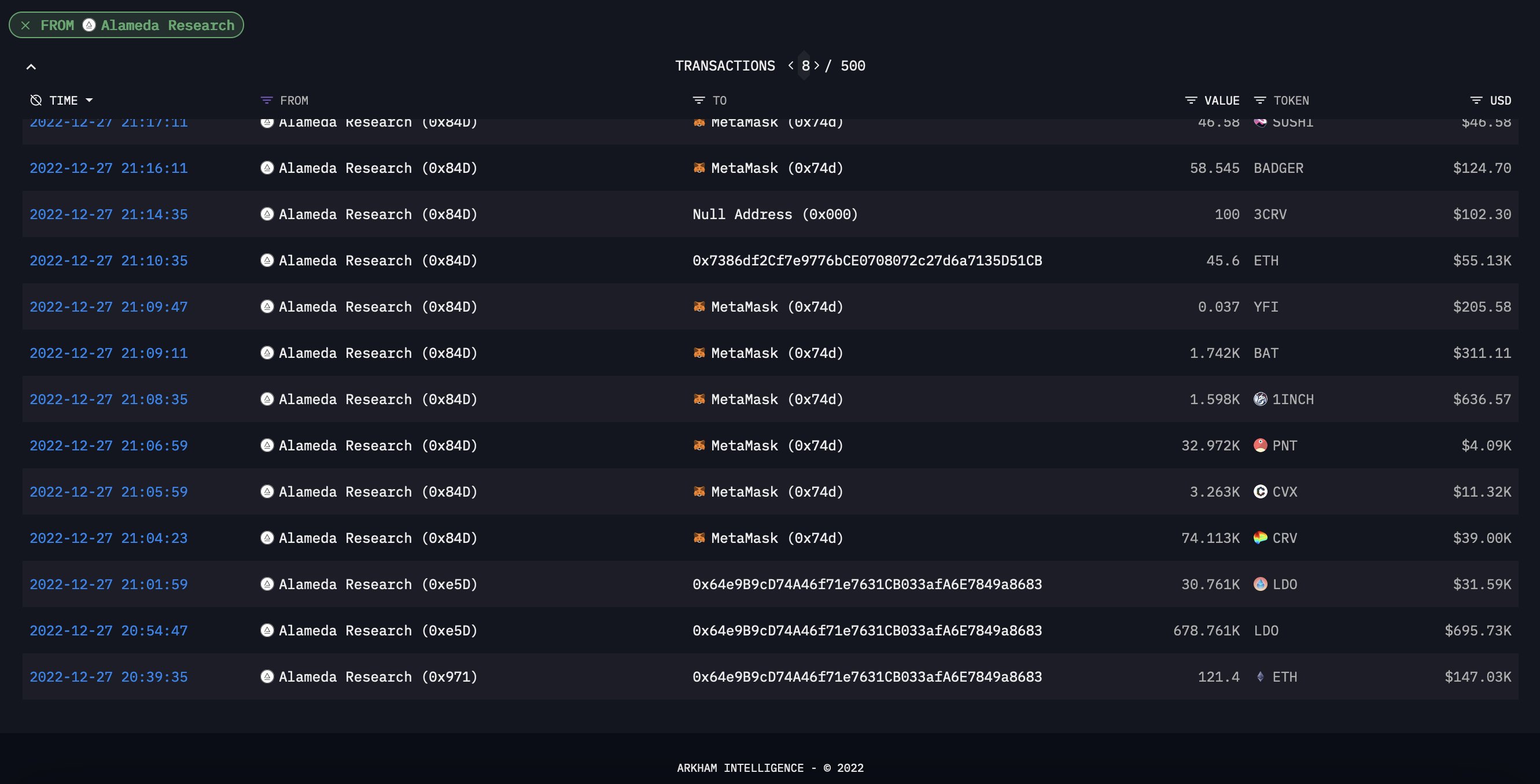
Task: Open transaction at 2022-12-27 21:16:11
Action: (x=109, y=168)
